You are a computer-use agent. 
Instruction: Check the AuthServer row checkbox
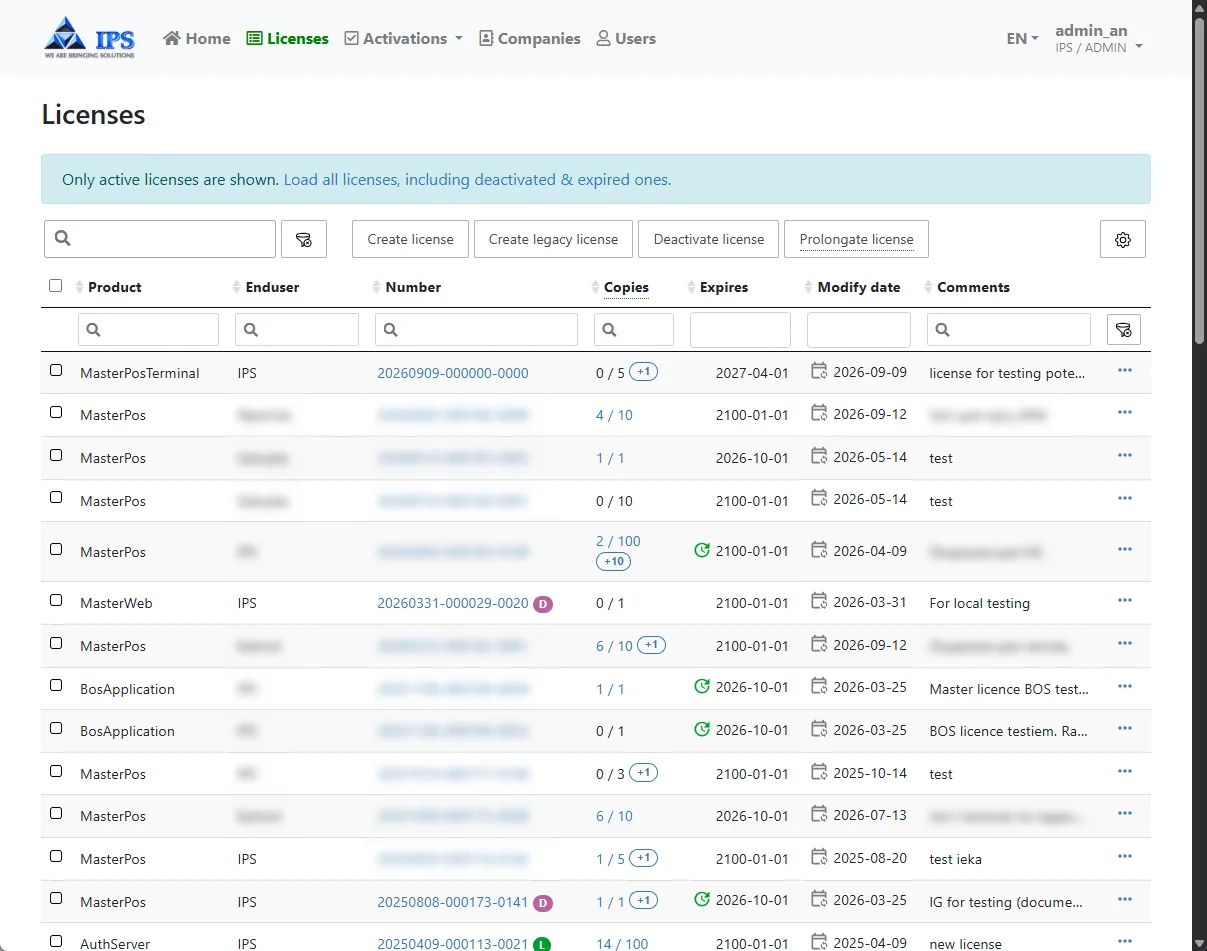click(56, 942)
